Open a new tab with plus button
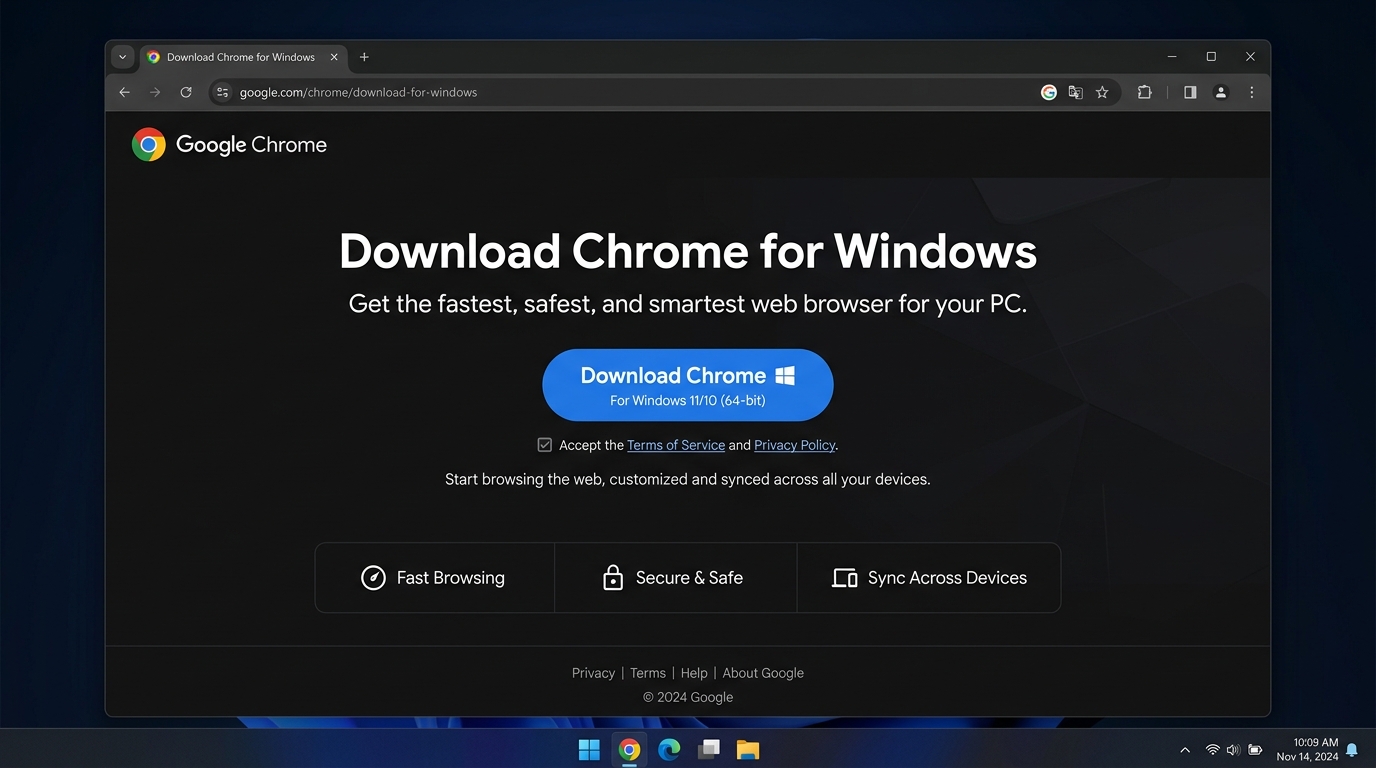This screenshot has width=1376, height=768. coord(364,57)
